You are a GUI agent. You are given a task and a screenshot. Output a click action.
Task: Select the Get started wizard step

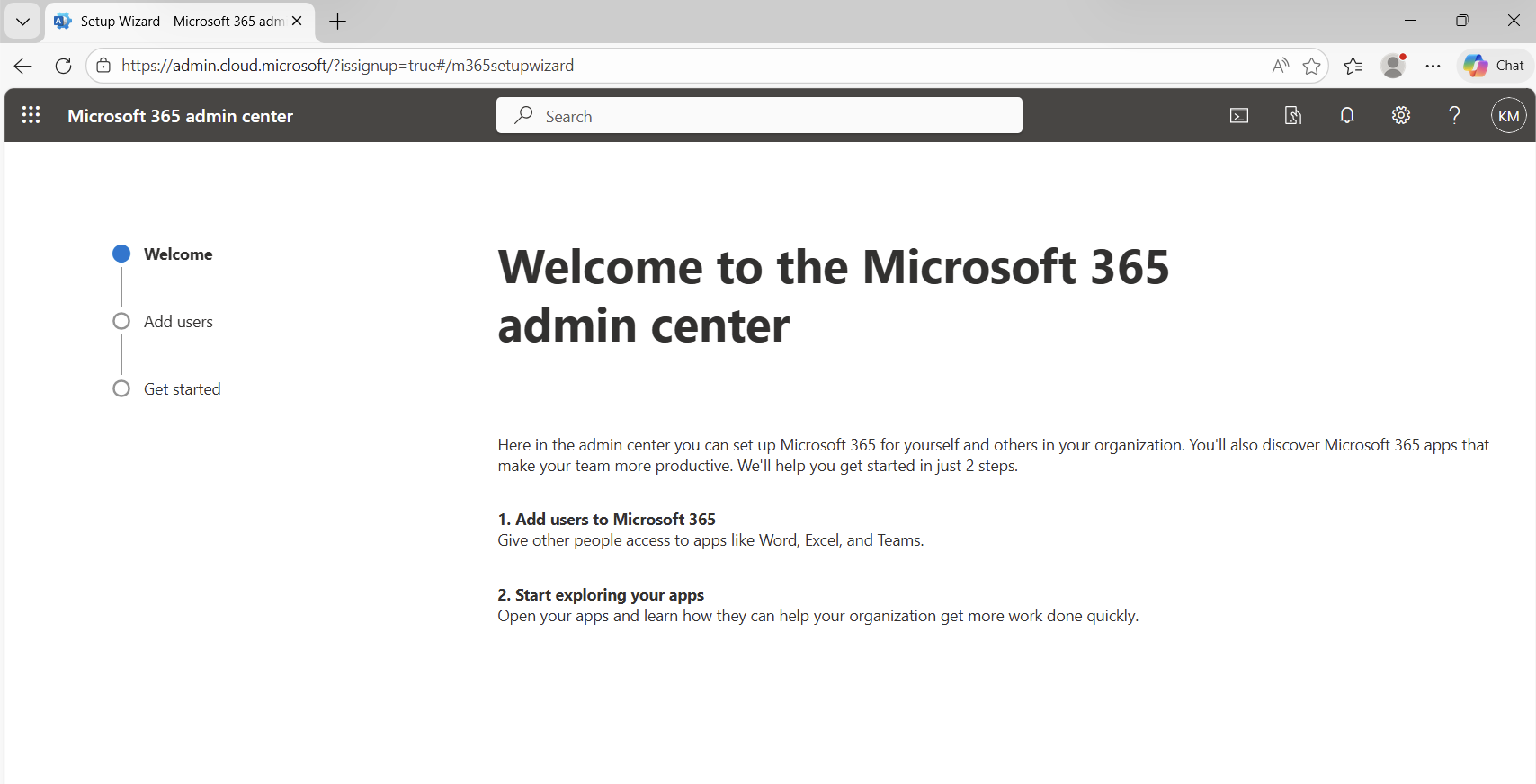[x=166, y=389]
